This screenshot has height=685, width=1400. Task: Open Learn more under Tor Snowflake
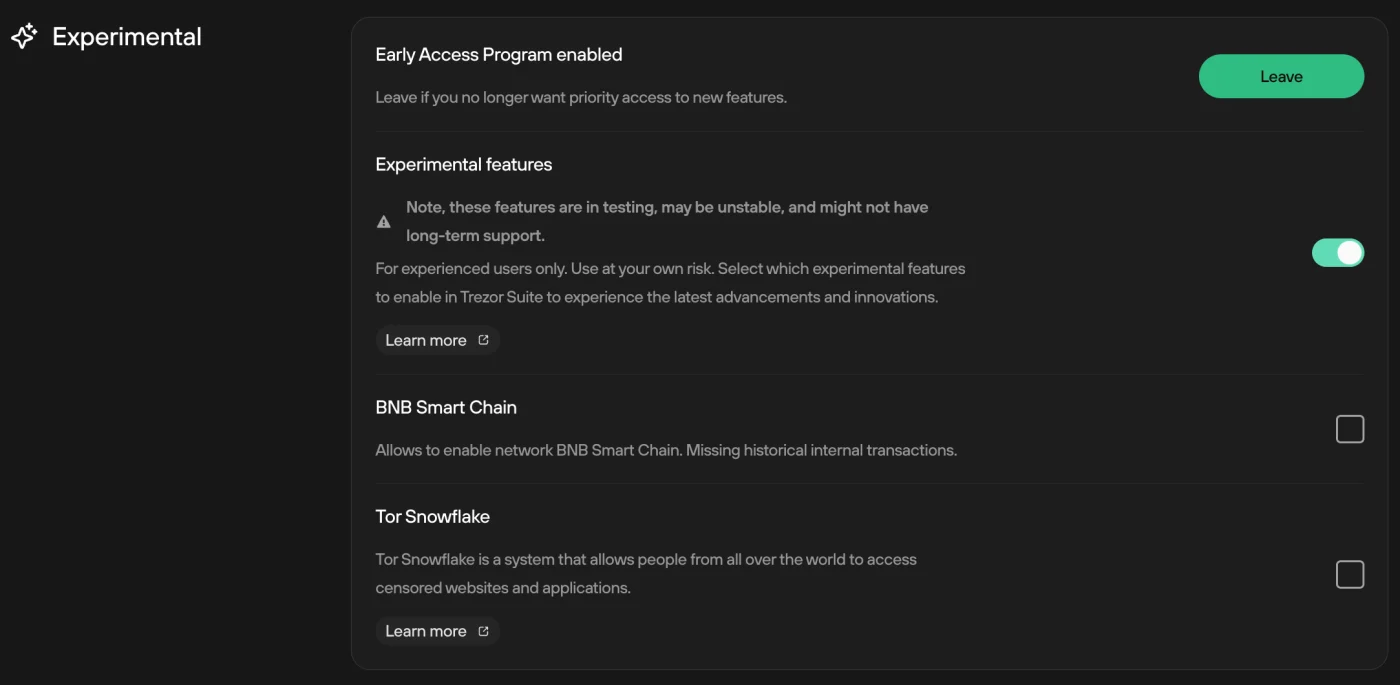pos(437,631)
